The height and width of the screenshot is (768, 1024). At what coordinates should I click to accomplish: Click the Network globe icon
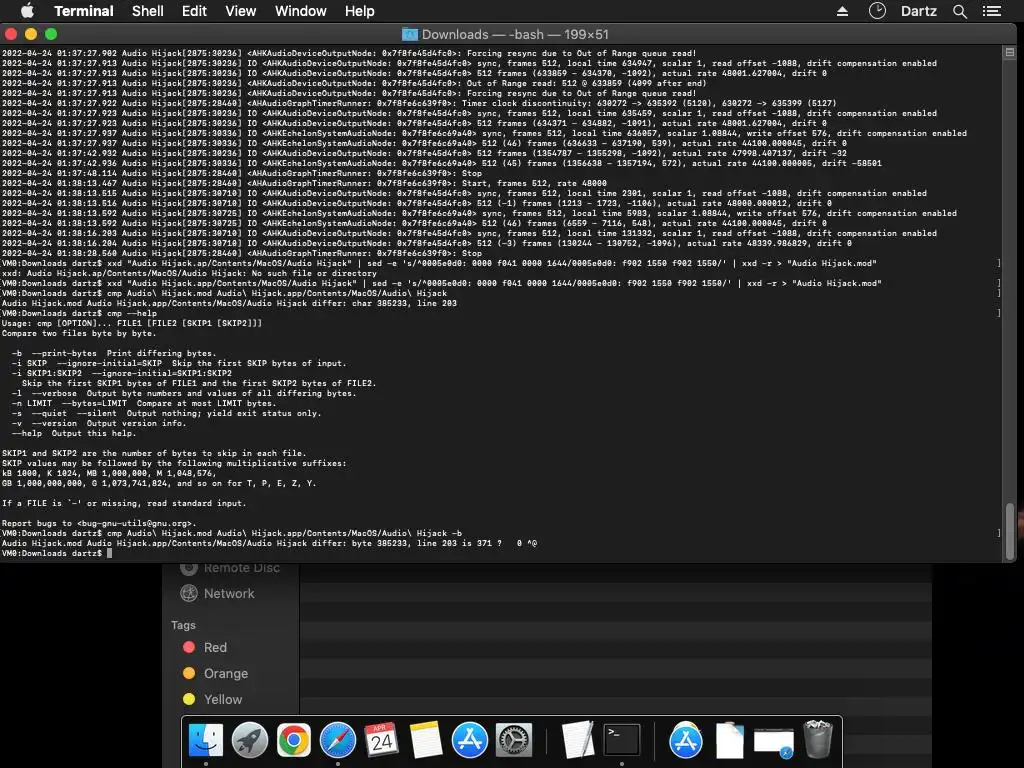point(189,594)
